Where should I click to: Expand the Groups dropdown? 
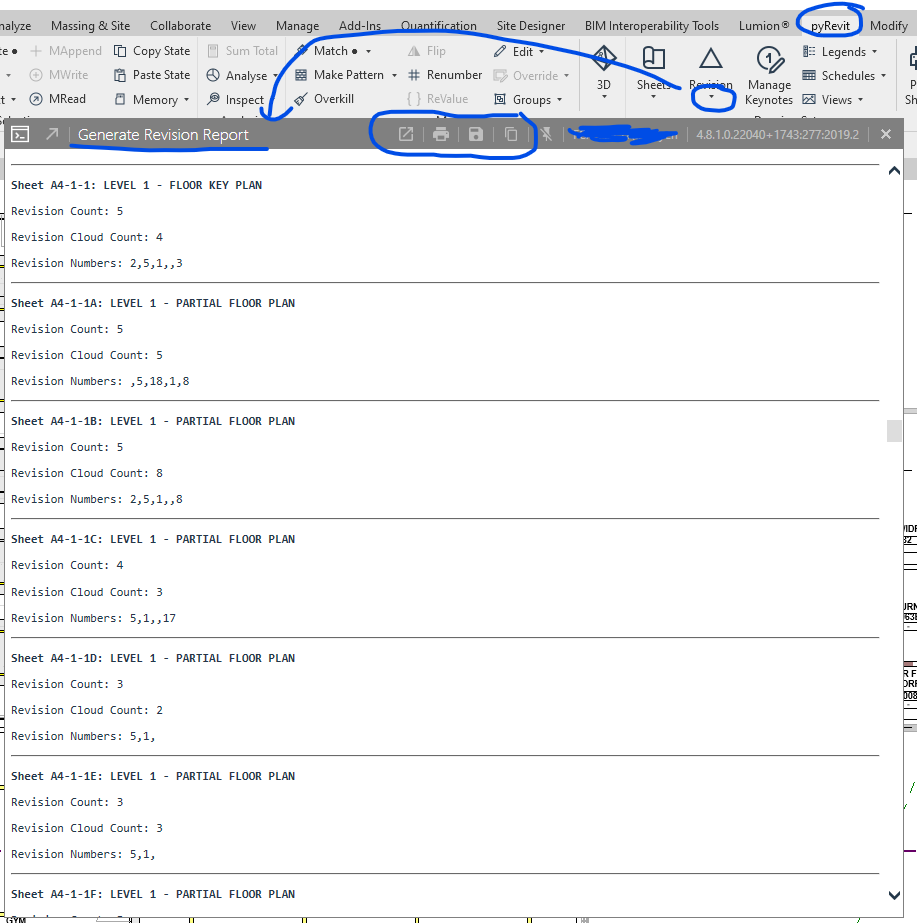pos(529,98)
